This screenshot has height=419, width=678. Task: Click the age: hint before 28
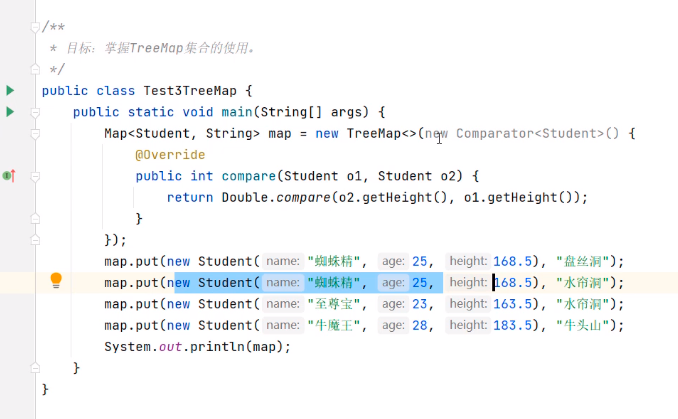click(393, 326)
